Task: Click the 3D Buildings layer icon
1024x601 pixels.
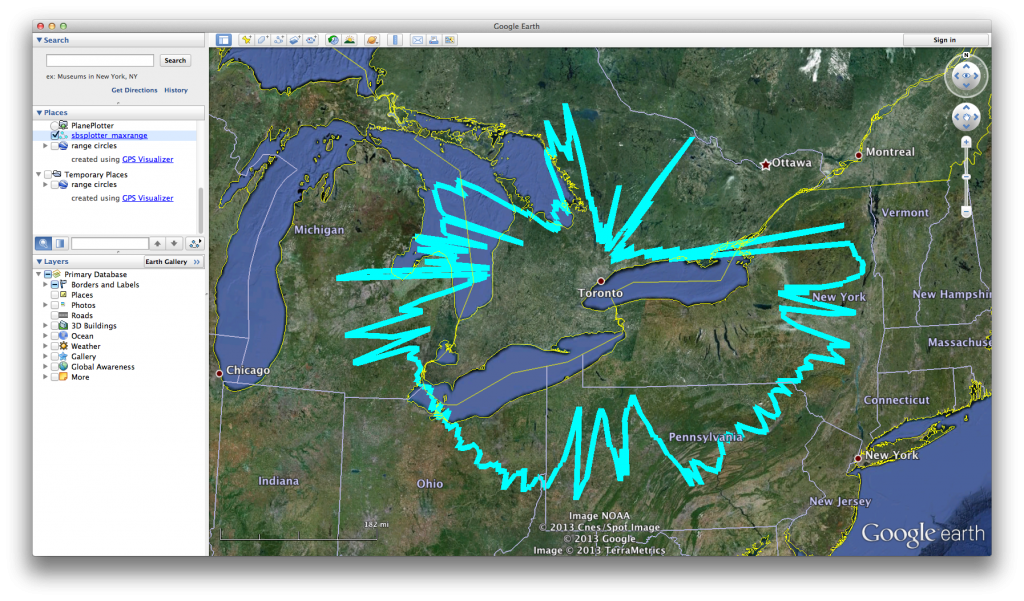Action: click(63, 325)
